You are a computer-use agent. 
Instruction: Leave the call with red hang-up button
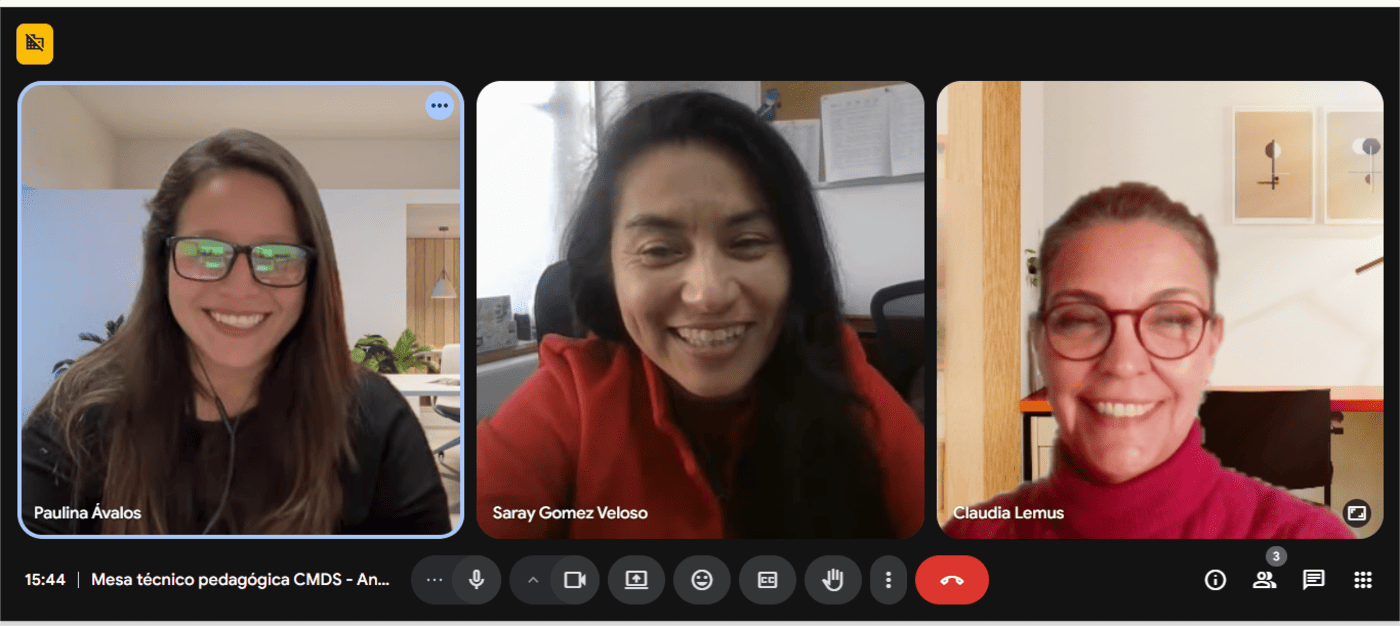point(952,580)
